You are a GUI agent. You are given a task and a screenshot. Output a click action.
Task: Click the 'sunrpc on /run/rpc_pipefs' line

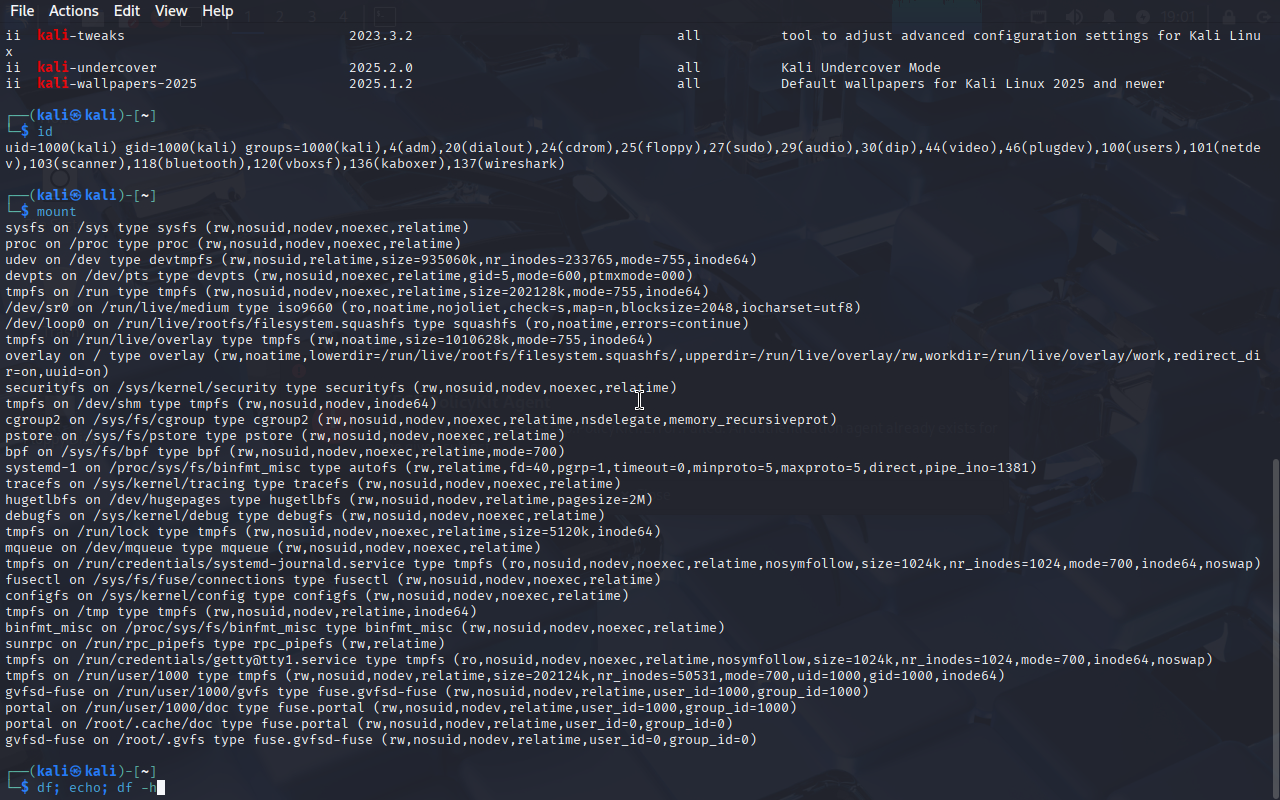click(x=225, y=644)
